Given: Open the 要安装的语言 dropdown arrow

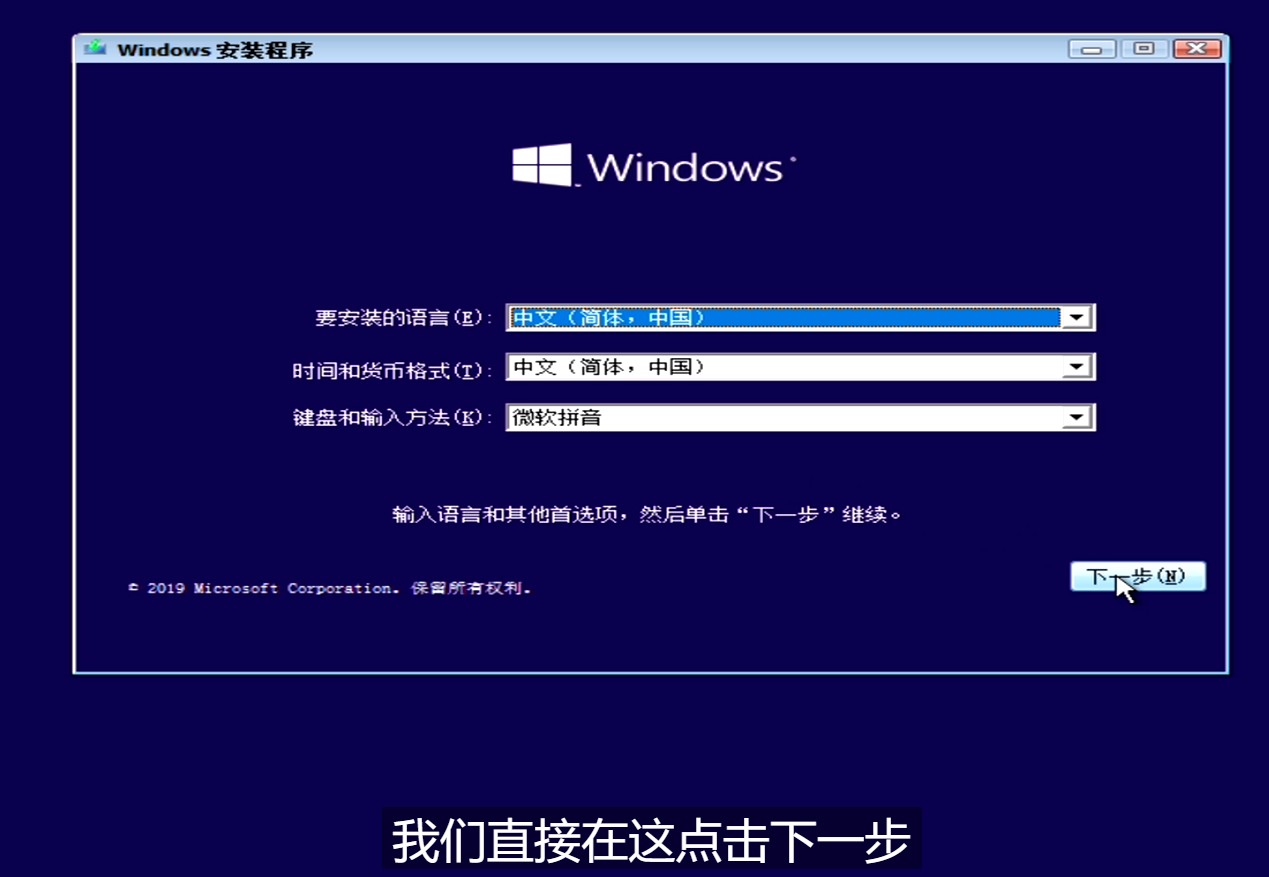Looking at the screenshot, I should tap(1076, 318).
